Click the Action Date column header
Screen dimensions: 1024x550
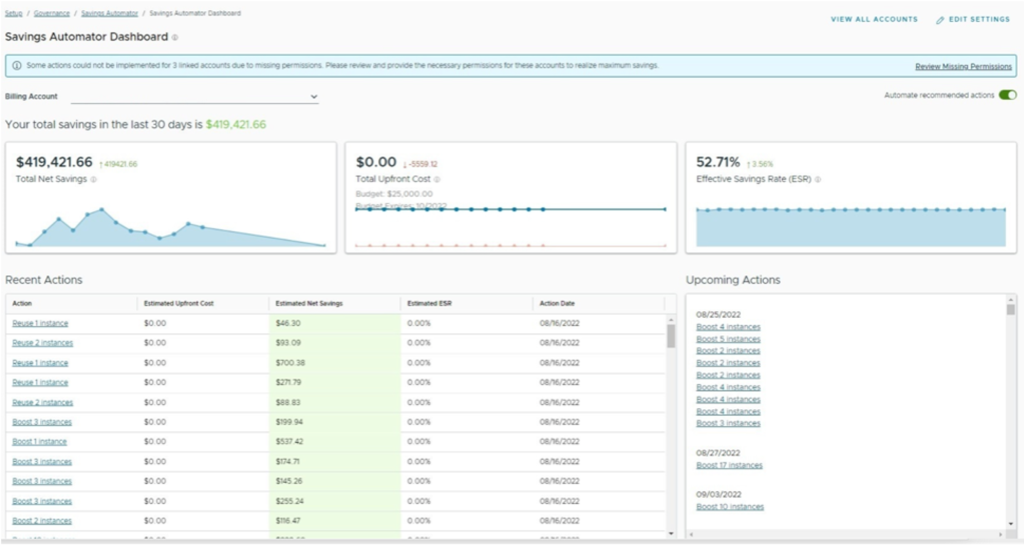557,303
